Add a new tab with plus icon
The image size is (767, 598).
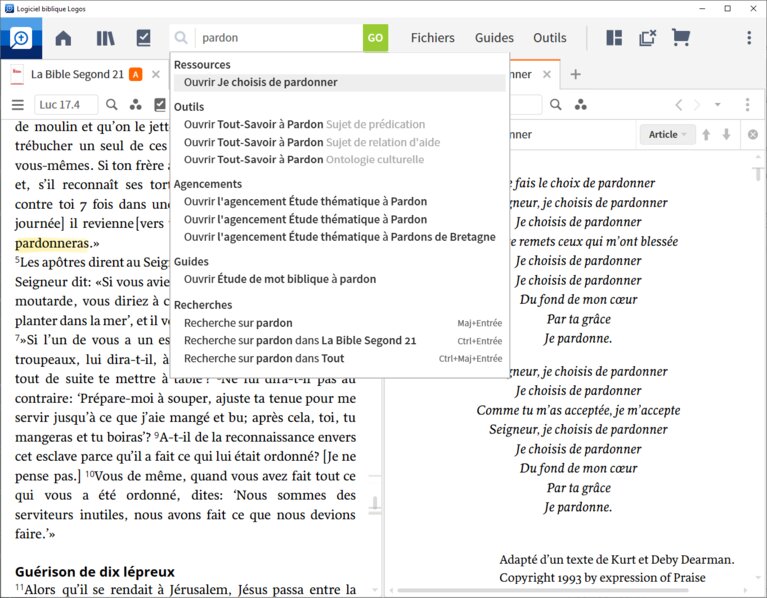click(576, 74)
